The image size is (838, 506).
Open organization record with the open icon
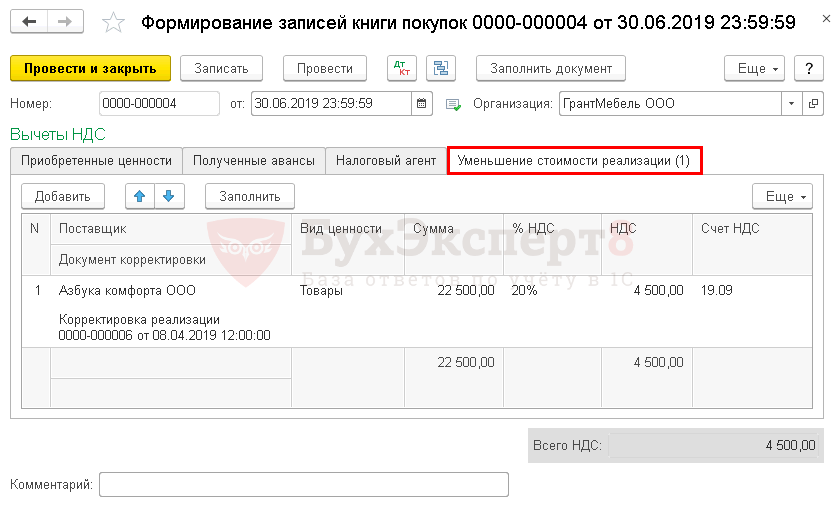tap(813, 104)
